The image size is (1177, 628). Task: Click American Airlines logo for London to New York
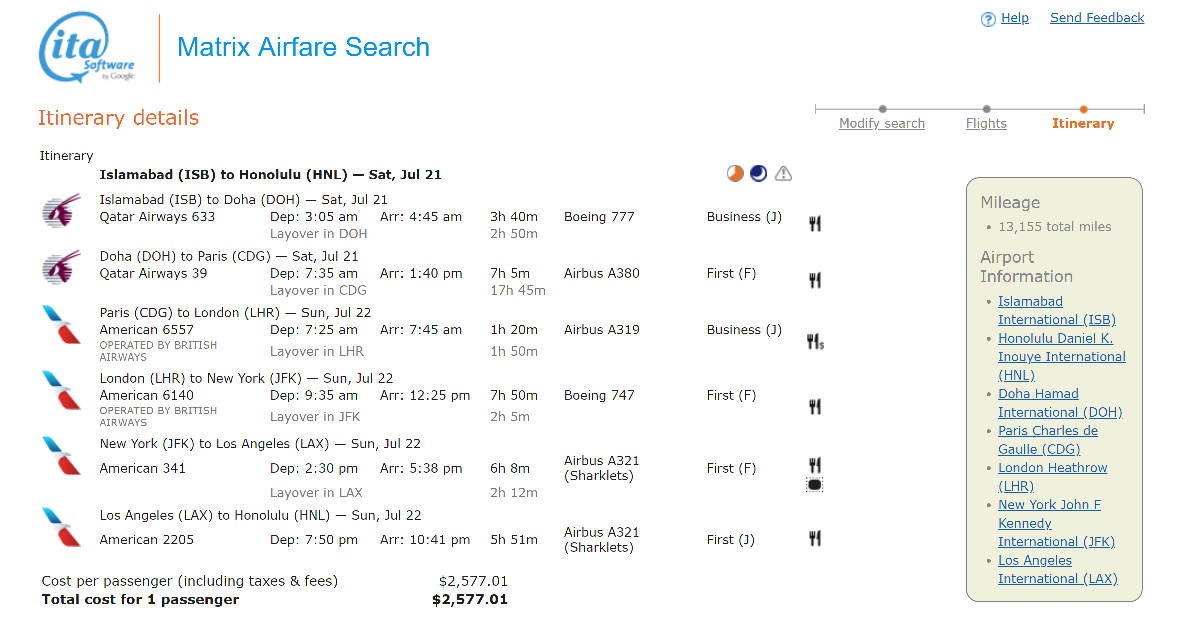pos(62,390)
